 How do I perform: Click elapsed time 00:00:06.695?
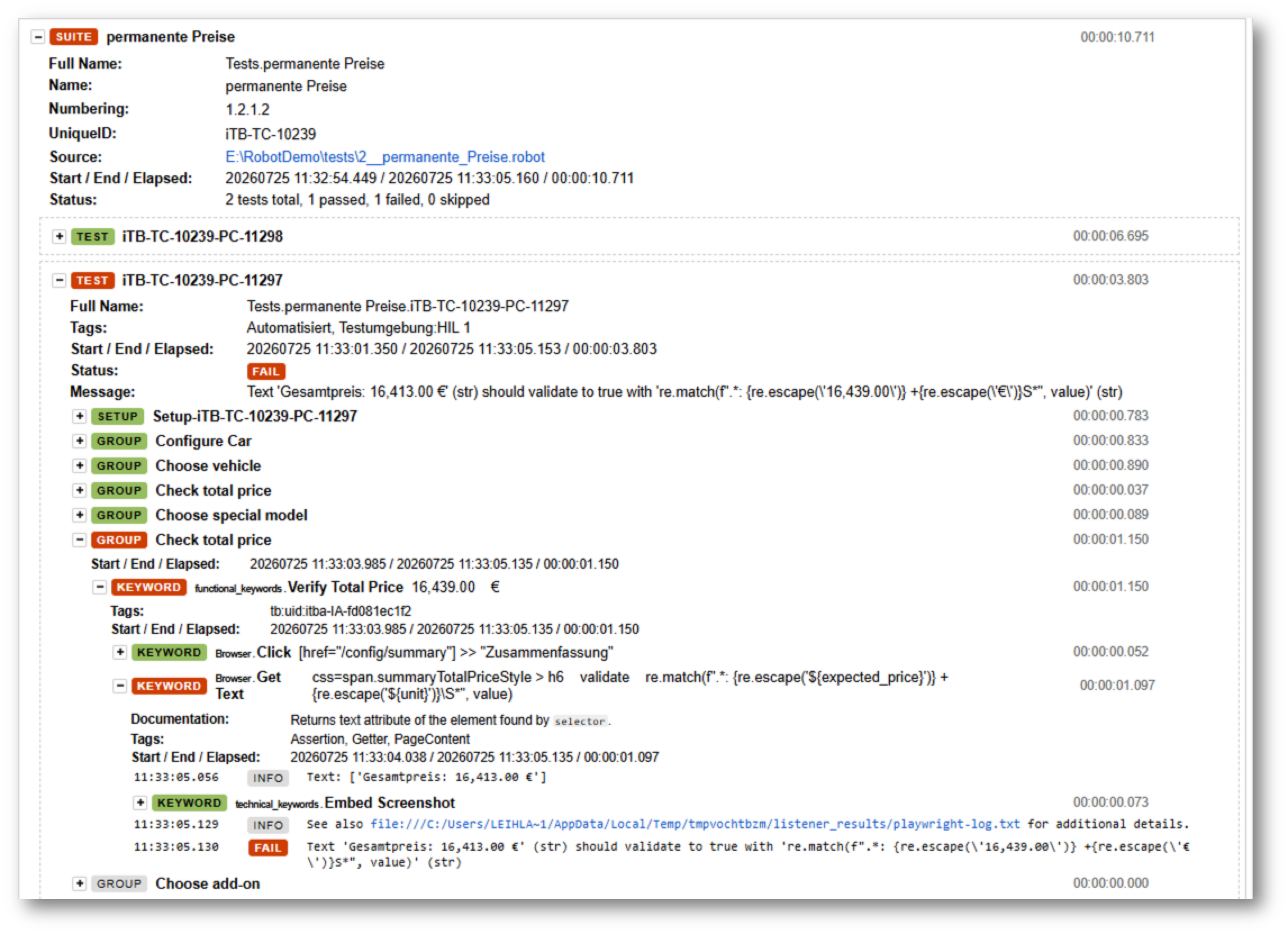click(x=1110, y=235)
